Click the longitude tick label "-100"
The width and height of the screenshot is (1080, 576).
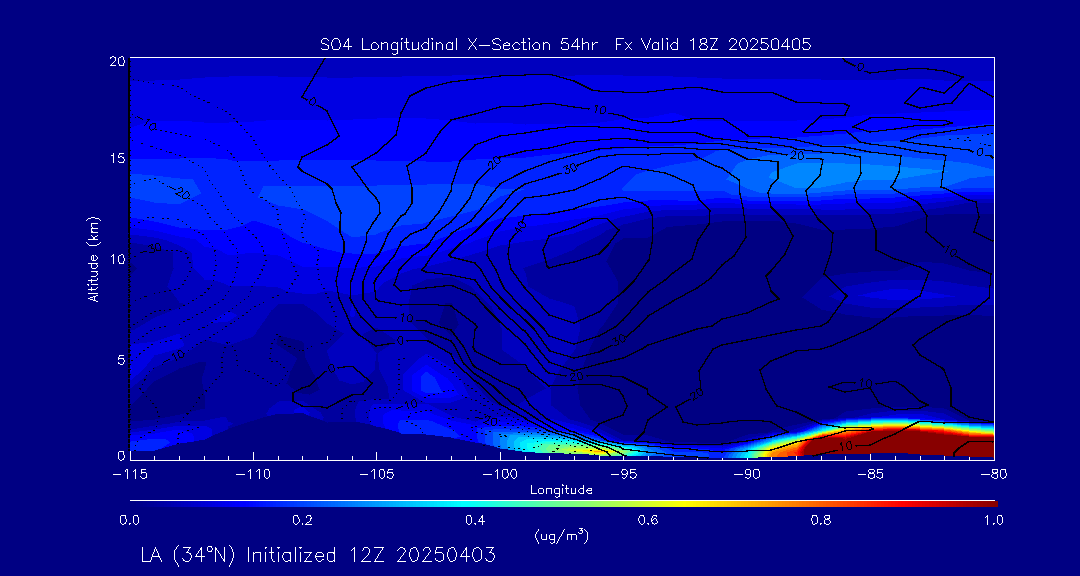[x=500, y=475]
